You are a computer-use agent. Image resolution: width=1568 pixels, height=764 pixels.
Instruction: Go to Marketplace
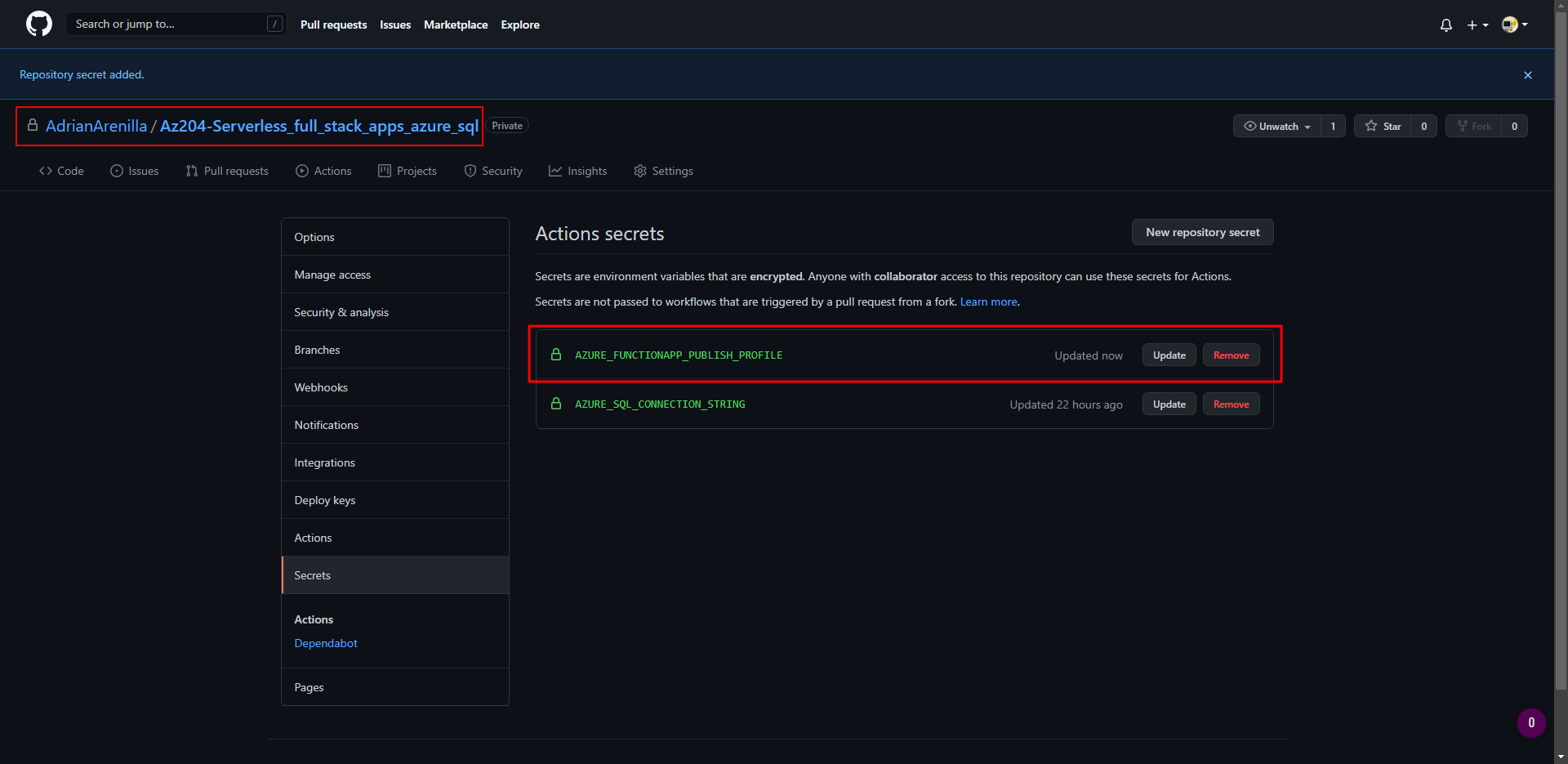click(x=456, y=25)
